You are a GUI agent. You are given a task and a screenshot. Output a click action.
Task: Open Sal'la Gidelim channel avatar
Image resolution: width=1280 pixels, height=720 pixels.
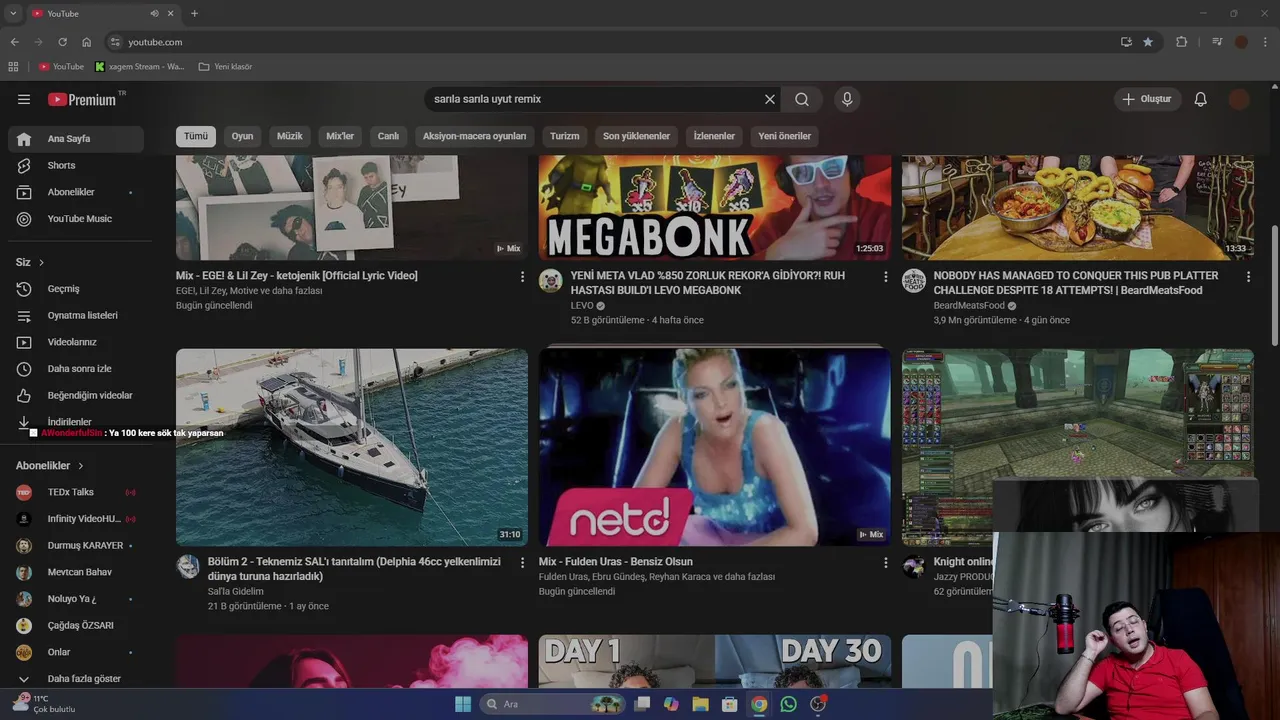188,566
